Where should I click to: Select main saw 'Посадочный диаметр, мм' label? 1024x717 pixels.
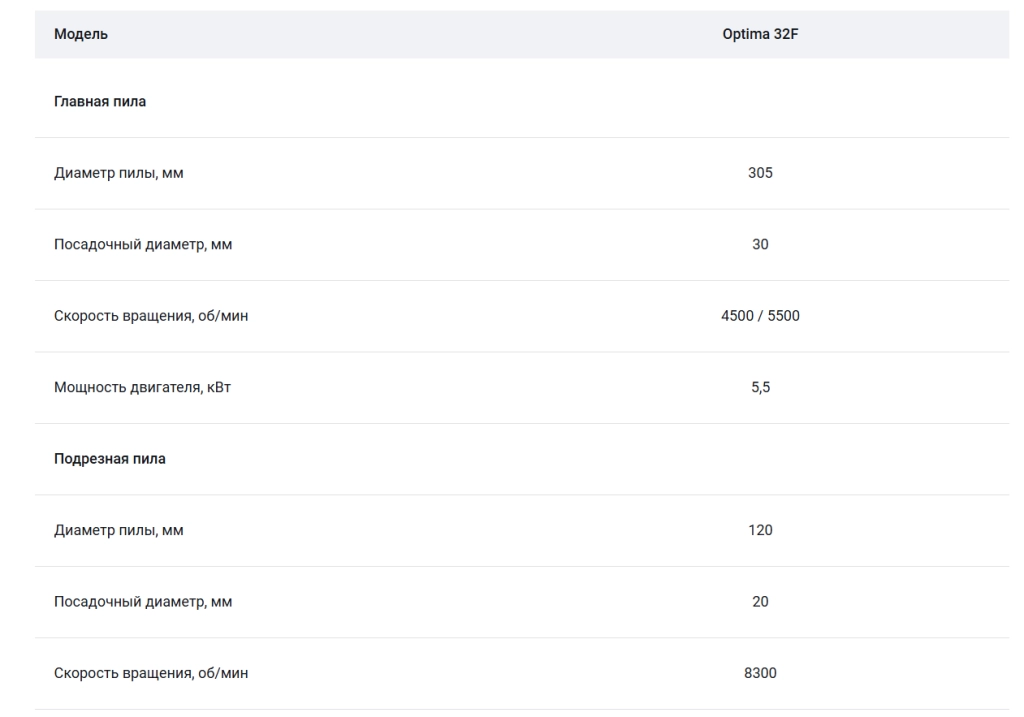pos(143,244)
